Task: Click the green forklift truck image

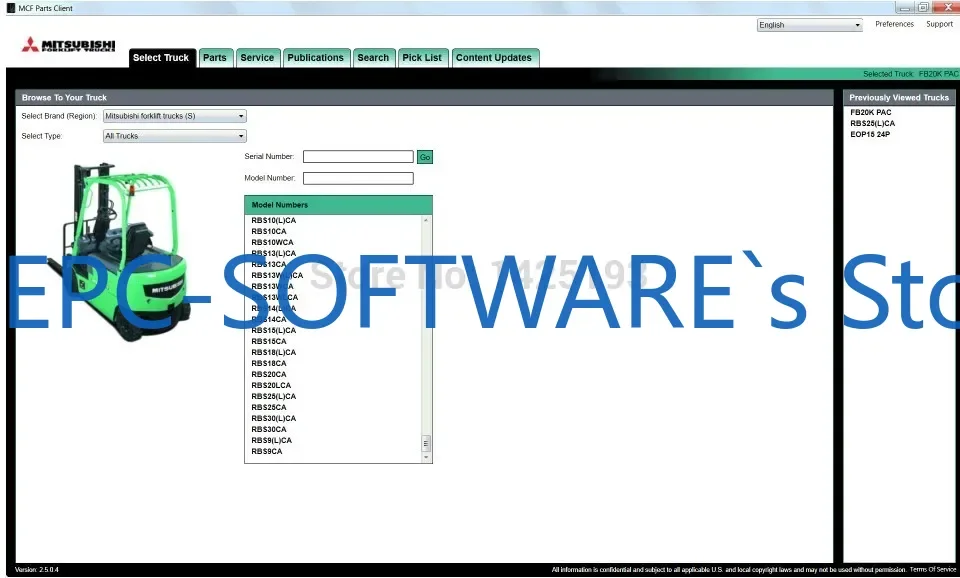Action: coord(119,251)
